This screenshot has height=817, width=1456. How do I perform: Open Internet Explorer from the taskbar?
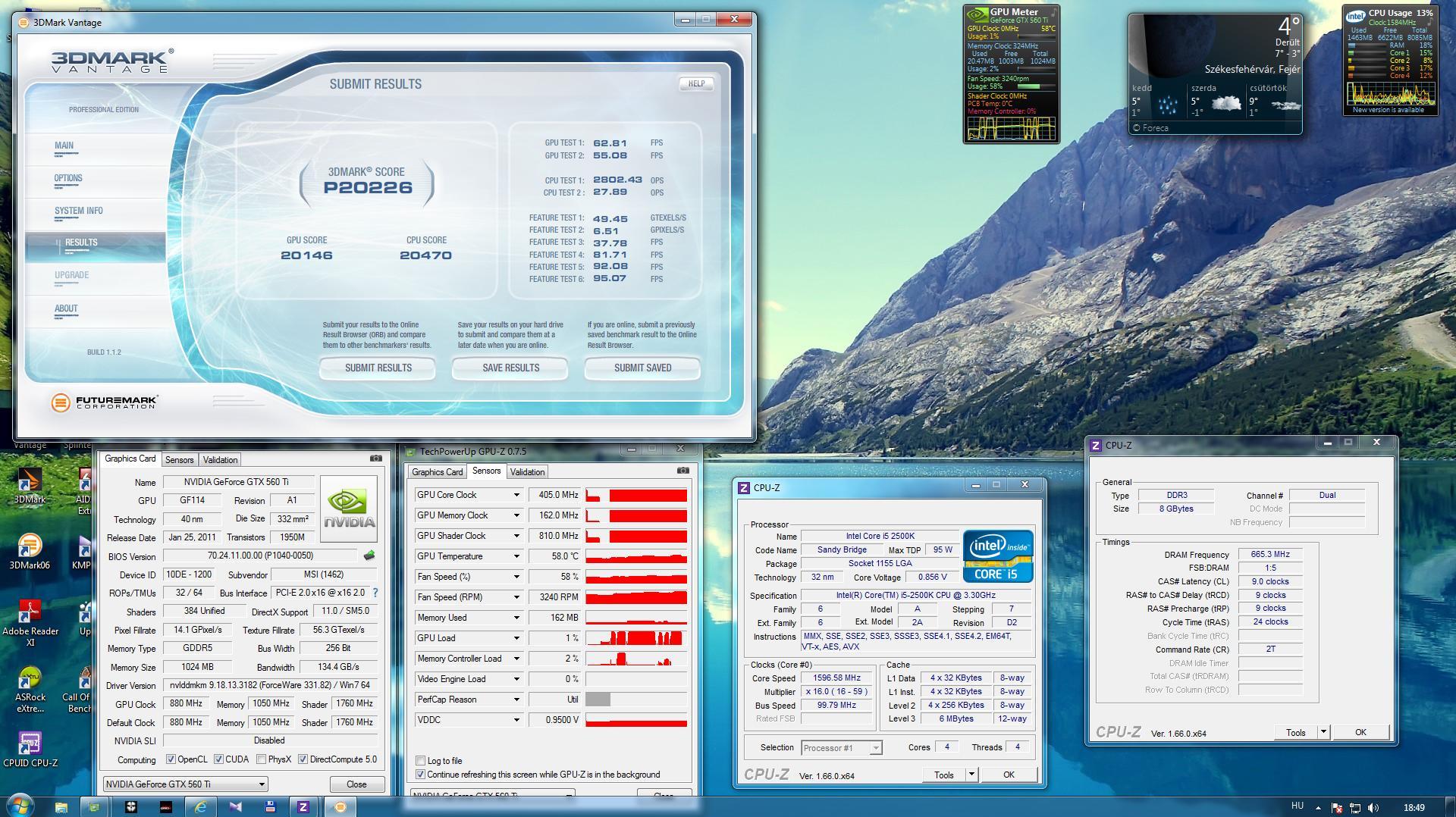201,807
